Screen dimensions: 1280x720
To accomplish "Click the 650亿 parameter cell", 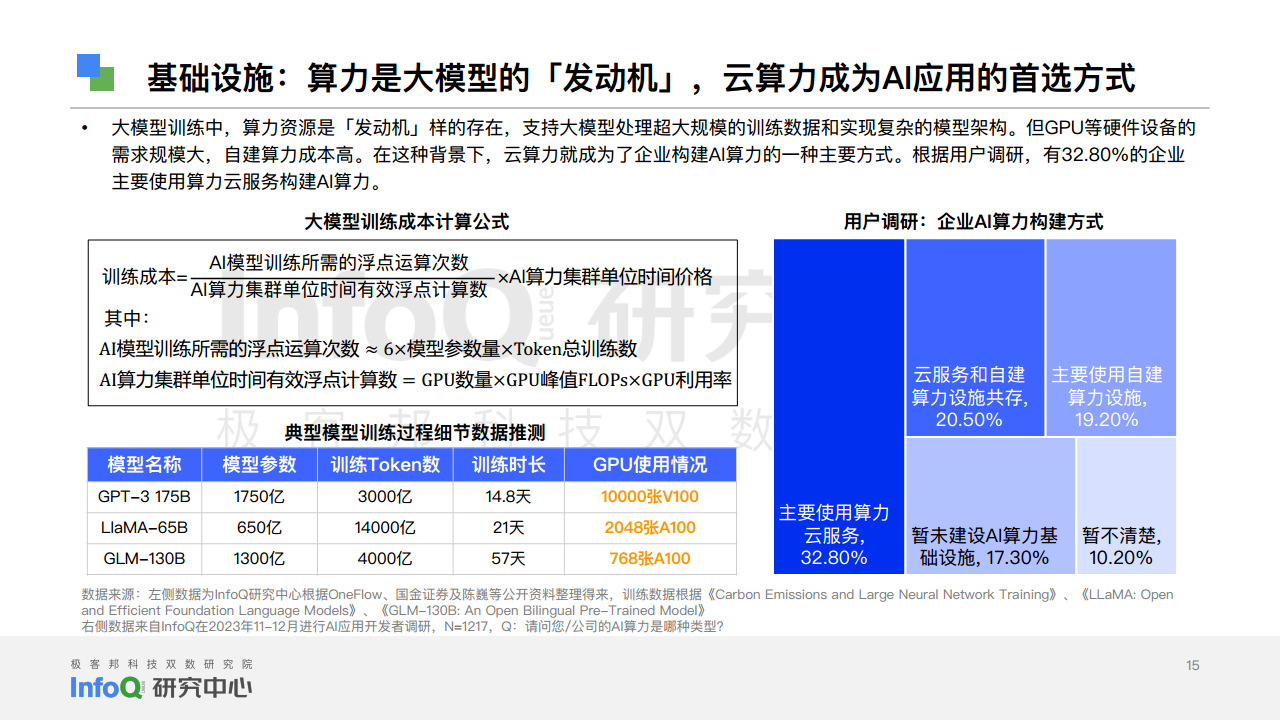I will [259, 528].
